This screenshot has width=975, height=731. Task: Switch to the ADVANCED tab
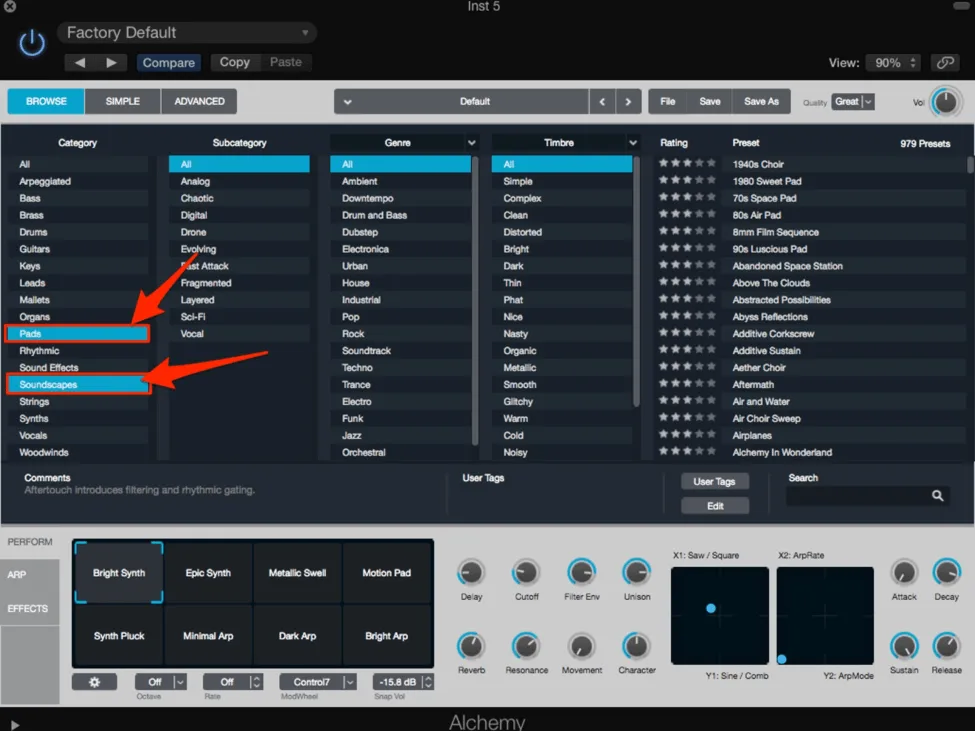199,101
